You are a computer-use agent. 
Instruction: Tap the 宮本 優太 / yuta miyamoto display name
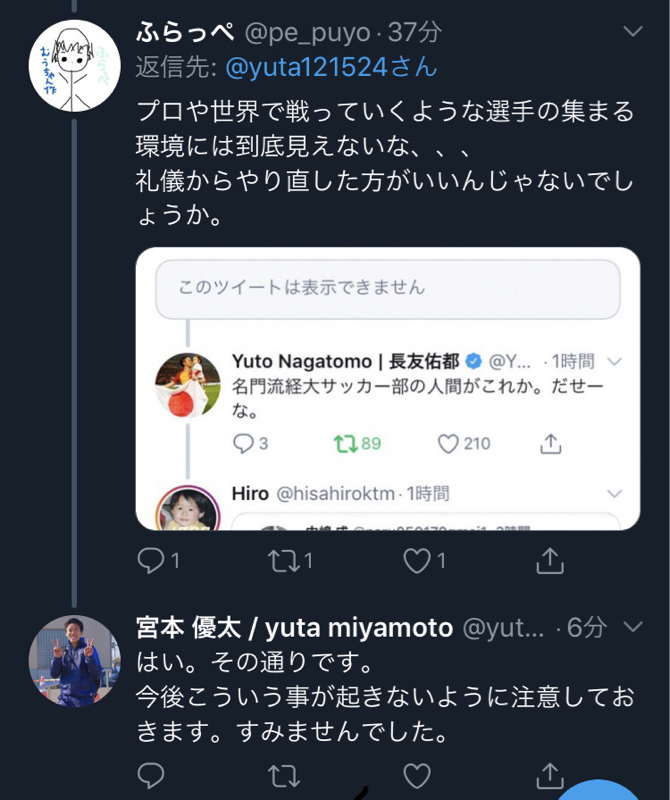[x=294, y=628]
